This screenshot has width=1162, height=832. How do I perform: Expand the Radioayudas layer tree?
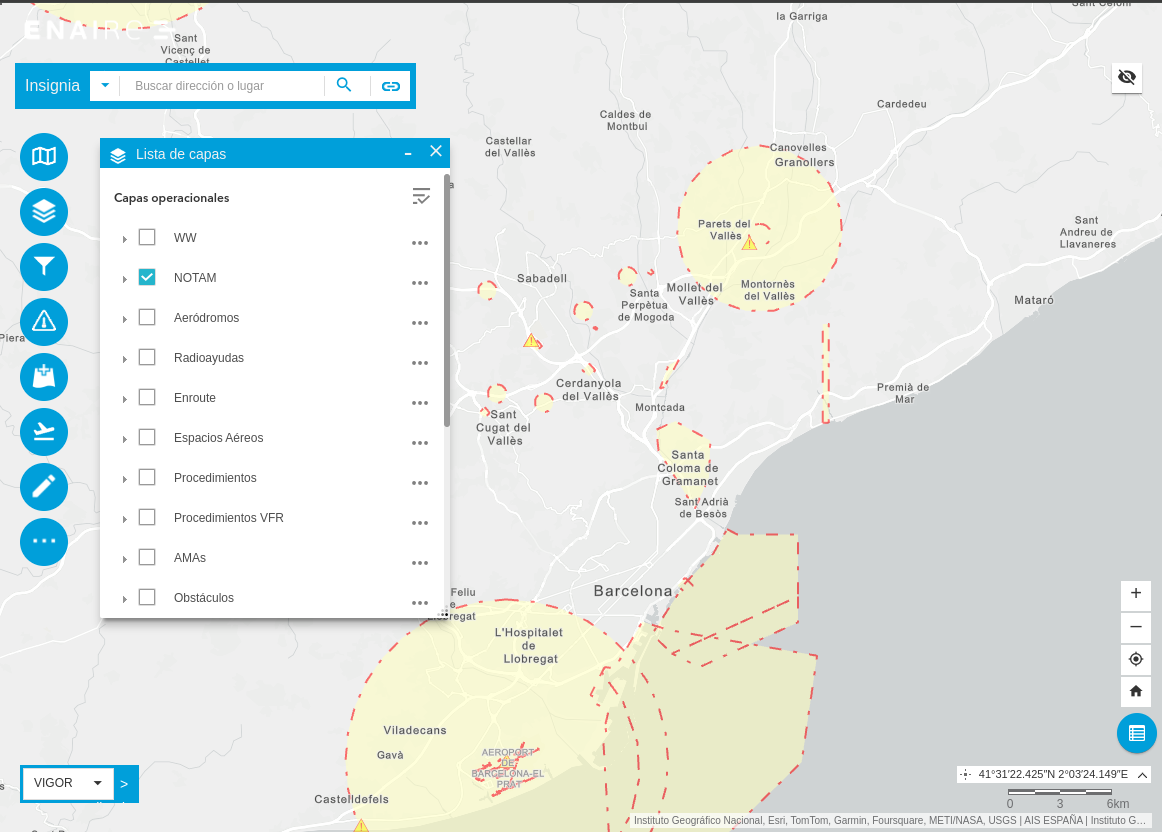click(x=125, y=359)
